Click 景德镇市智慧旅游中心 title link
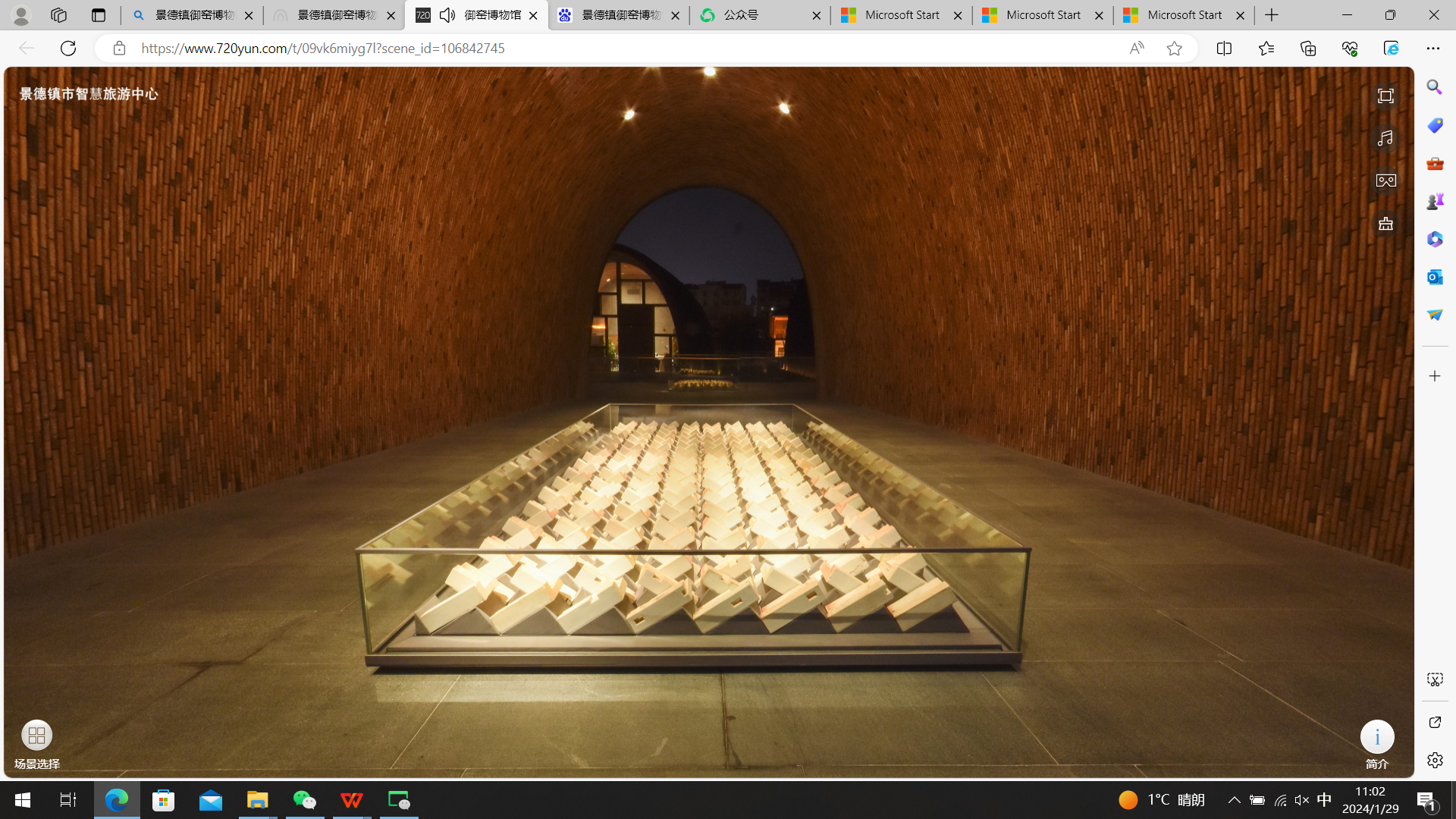Viewport: 1456px width, 819px height. (89, 94)
